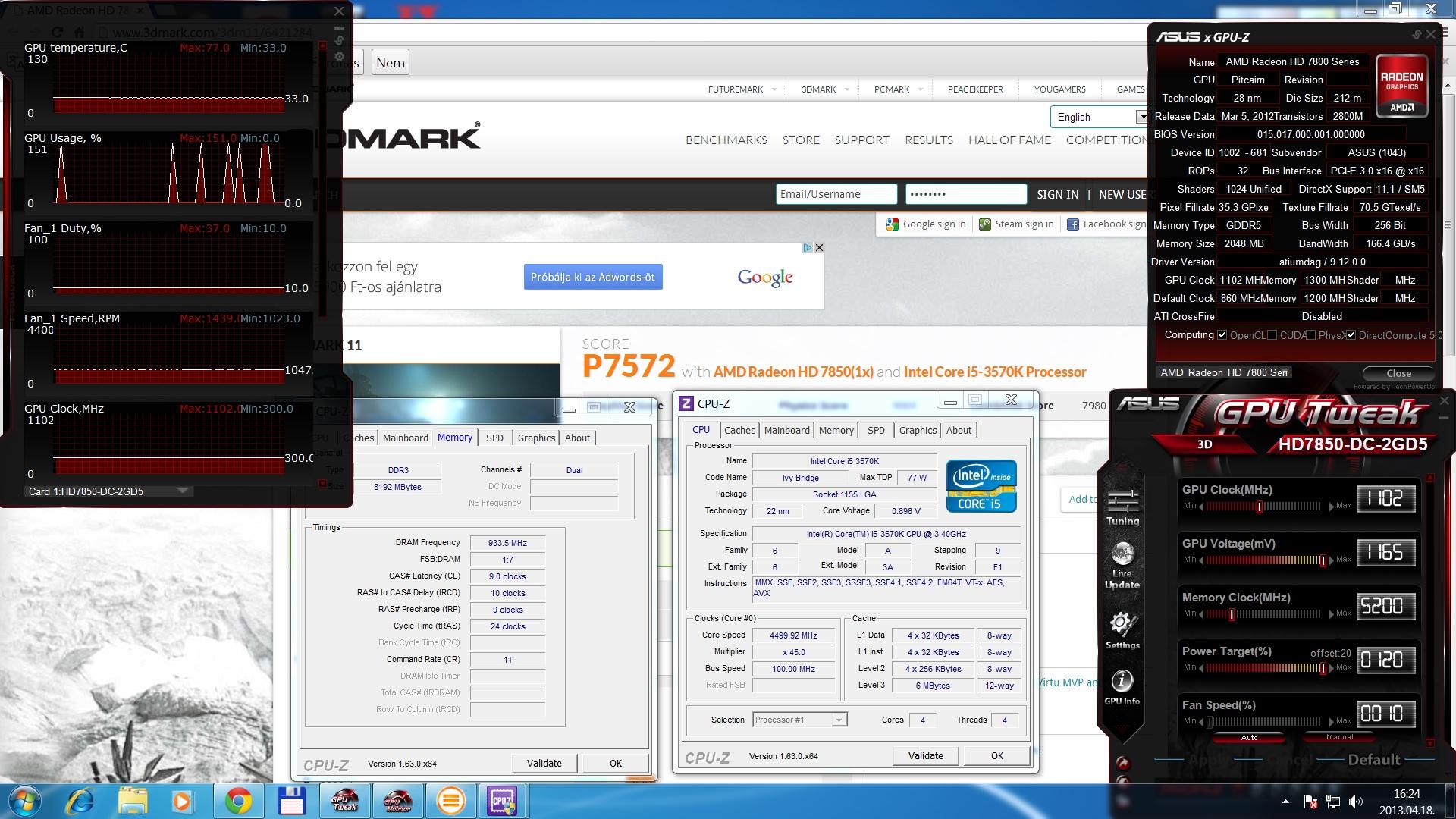1456x819 pixels.
Task: Click SIGN IN on the 3DMark page
Action: click(x=1057, y=195)
